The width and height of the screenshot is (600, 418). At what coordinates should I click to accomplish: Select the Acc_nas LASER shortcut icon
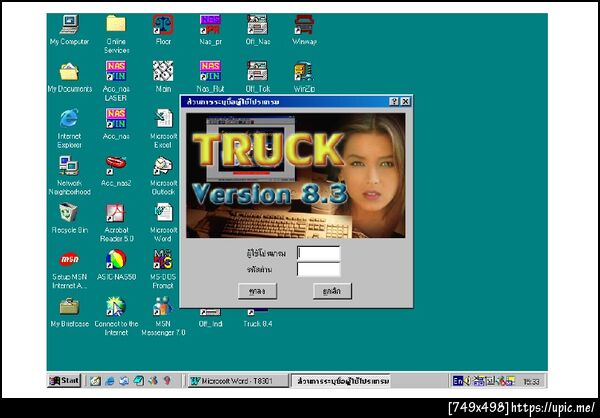coord(116,71)
